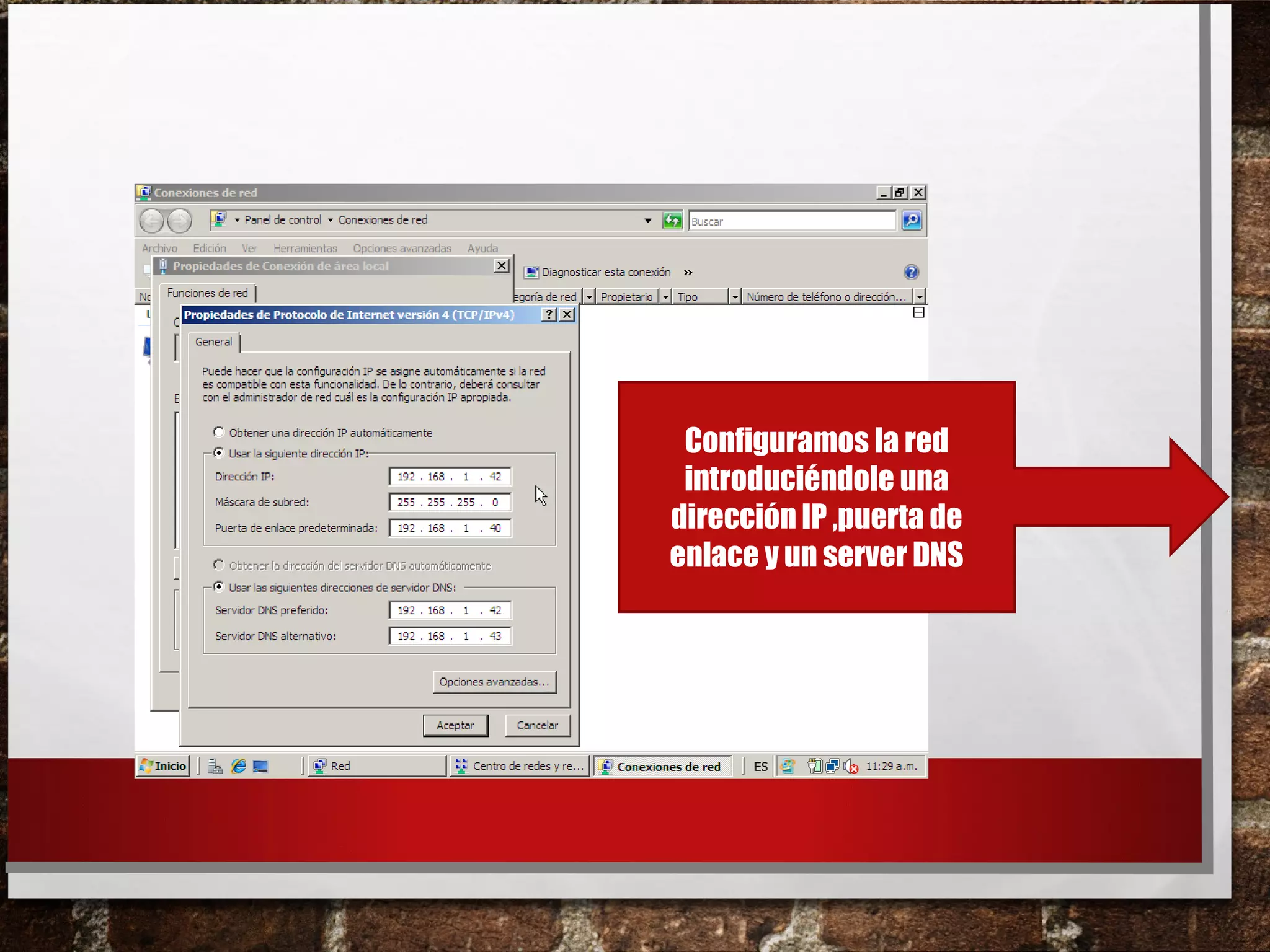1270x952 pixels.
Task: Open Propietario column dropdown arrow
Action: click(x=665, y=297)
